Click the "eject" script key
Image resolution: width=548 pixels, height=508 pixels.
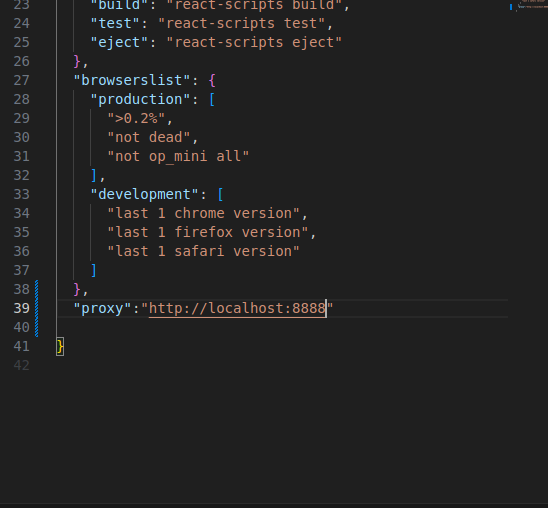point(120,42)
